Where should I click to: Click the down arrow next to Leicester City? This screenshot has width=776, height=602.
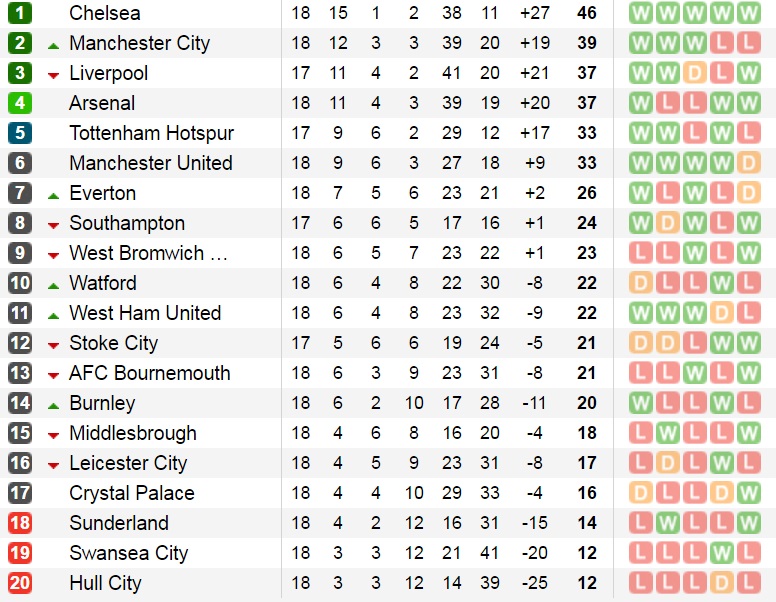pyautogui.click(x=53, y=465)
